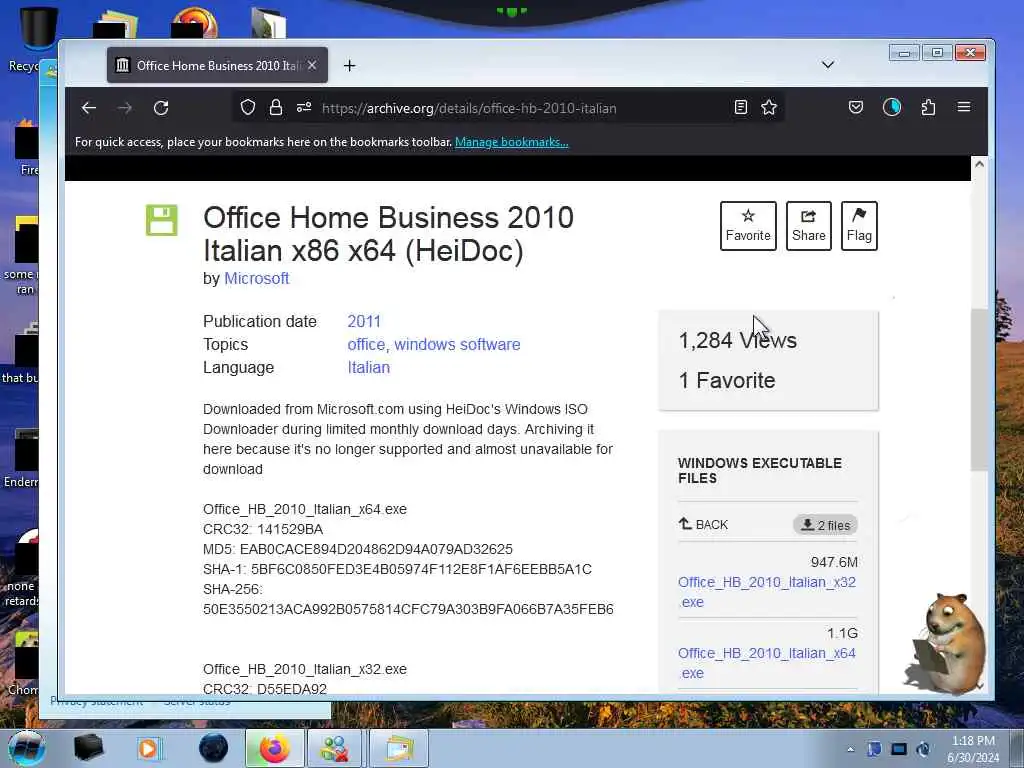Image resolution: width=1024 pixels, height=768 pixels.
Task: Reload the page with the refresh icon
Action: 161,108
